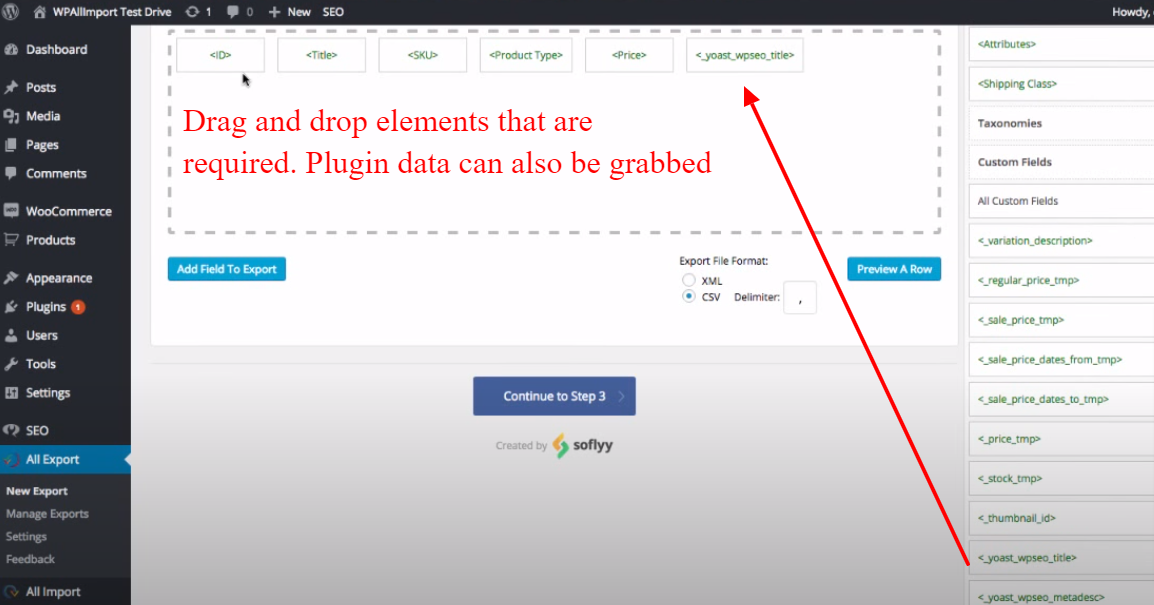Click All Custom Fields item

coord(1061,201)
